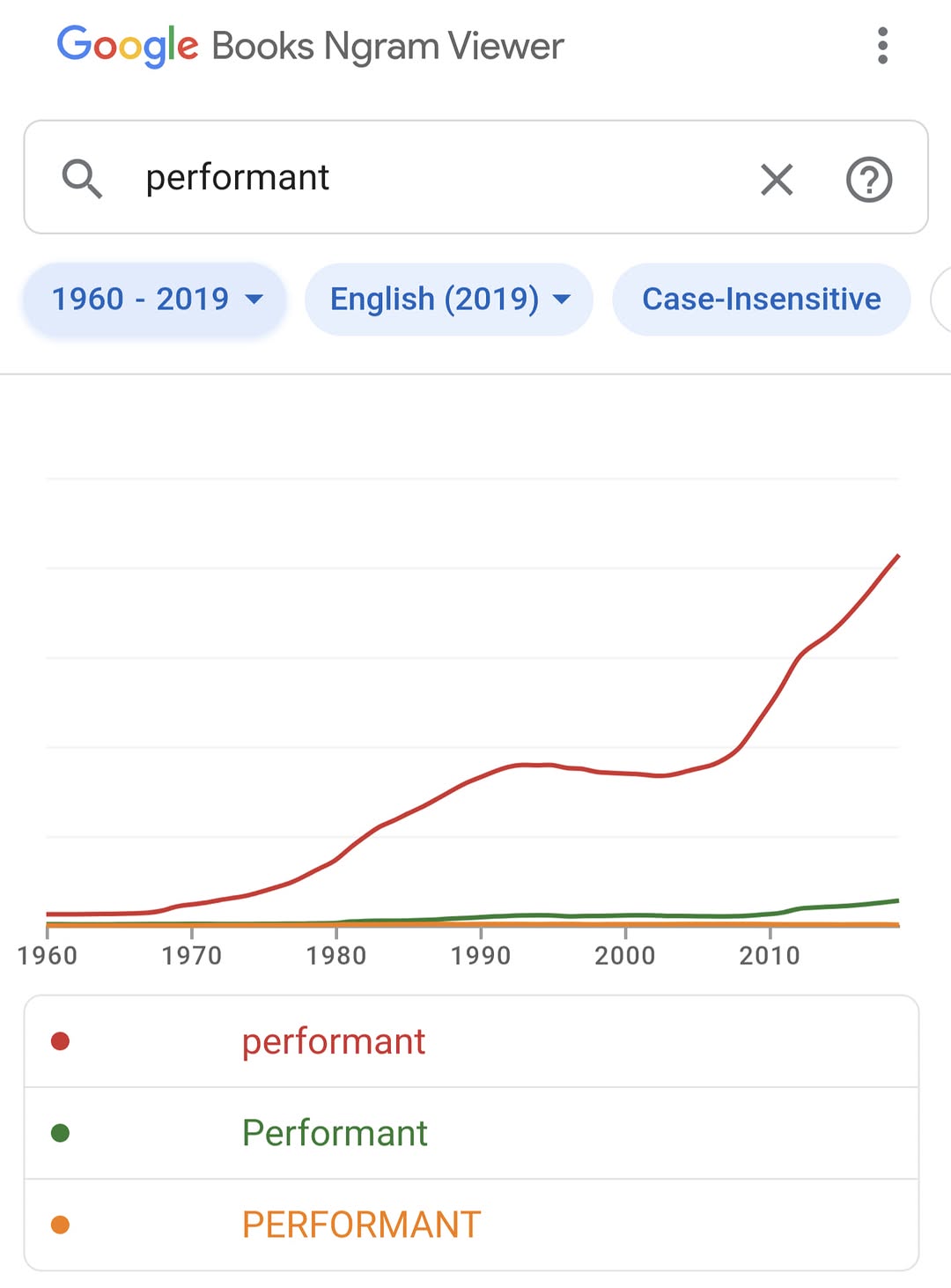Viewport: 951px width, 1288px height.
Task: Click the 2010 label on the x-axis
Action: click(770, 955)
